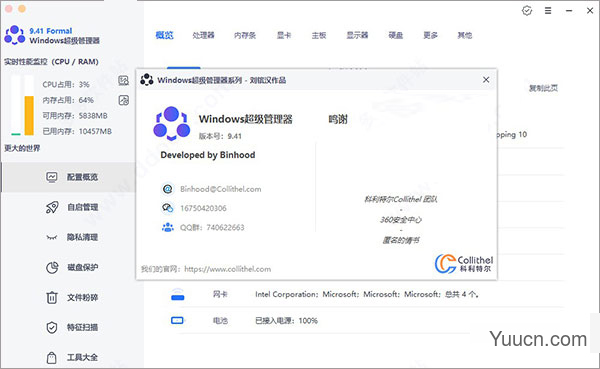Open the 自启管理 rocket icon
600x369 pixels.
coord(52,207)
